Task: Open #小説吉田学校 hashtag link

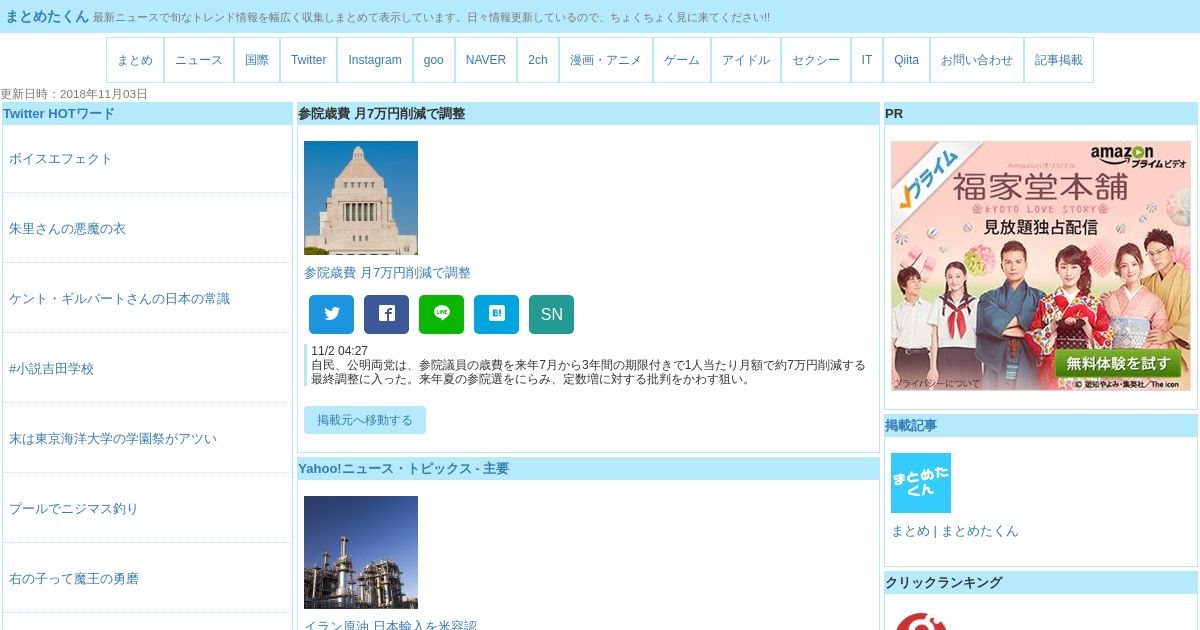Action: [51, 369]
